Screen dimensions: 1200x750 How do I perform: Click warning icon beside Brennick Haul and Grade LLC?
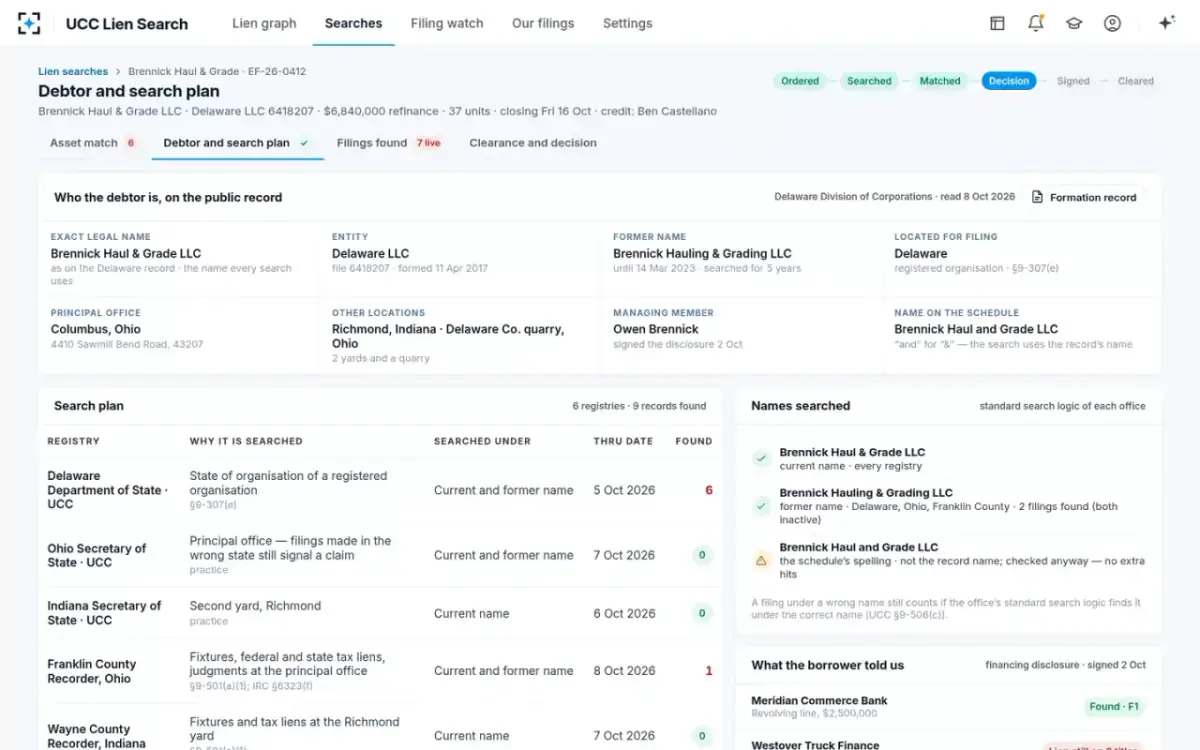[762, 561]
